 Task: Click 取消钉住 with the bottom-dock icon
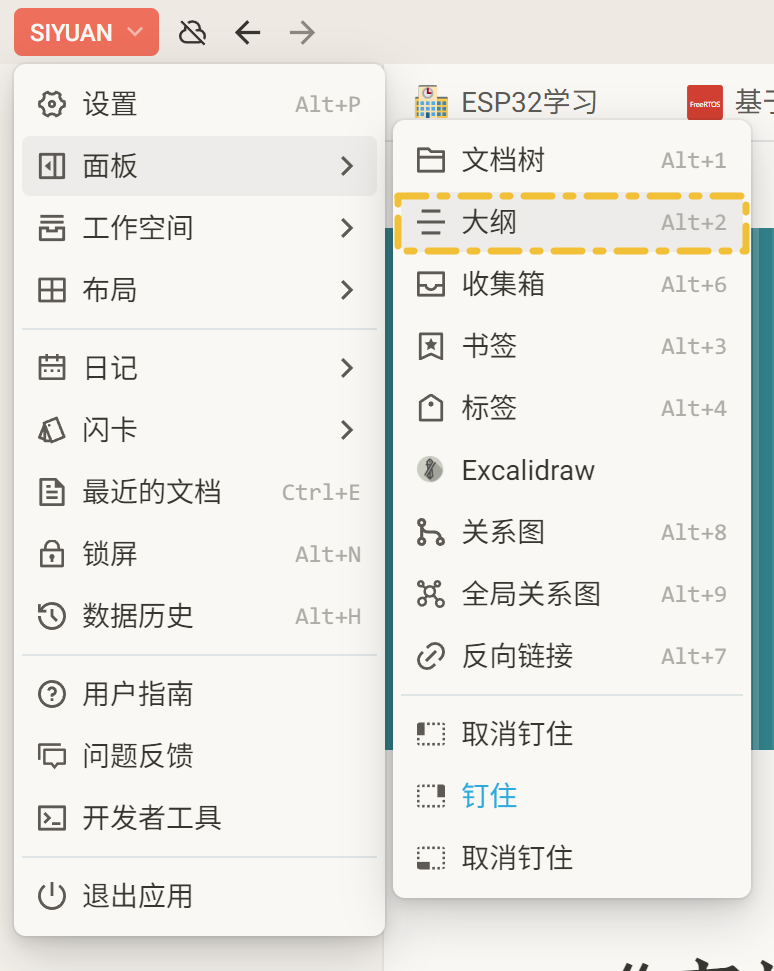(x=430, y=858)
